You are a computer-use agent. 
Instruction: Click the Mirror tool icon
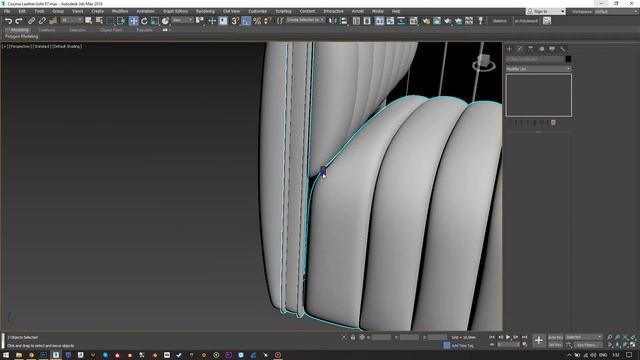pos(333,21)
